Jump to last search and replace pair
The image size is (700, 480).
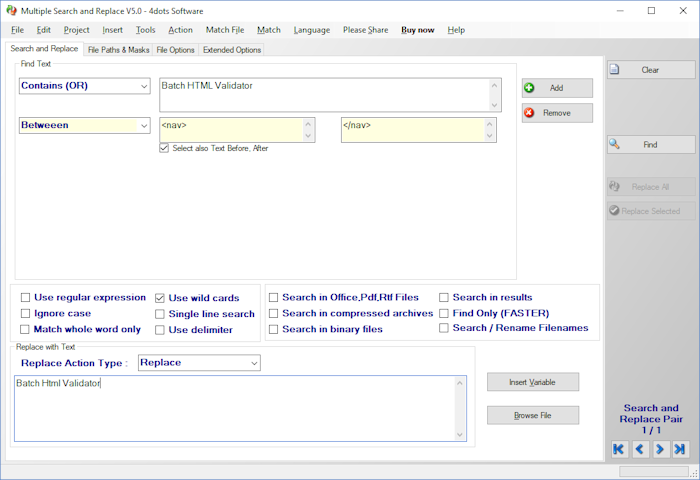click(680, 449)
